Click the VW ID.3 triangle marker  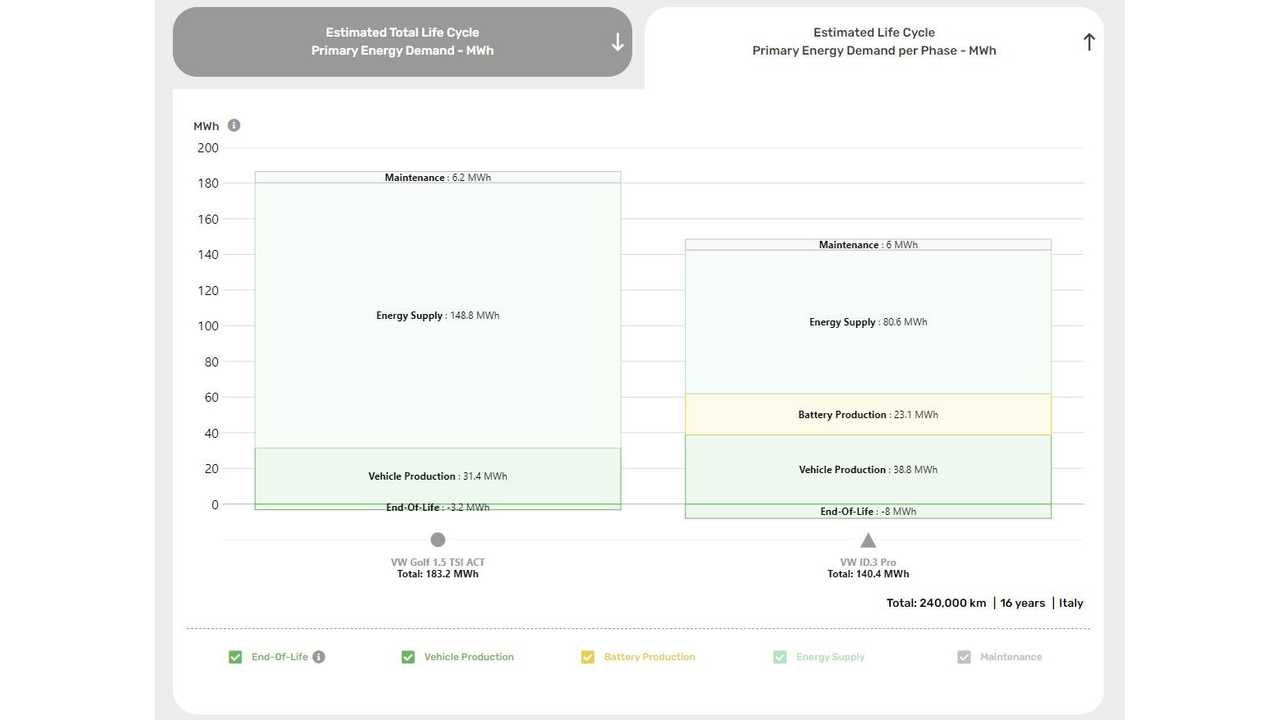868,541
